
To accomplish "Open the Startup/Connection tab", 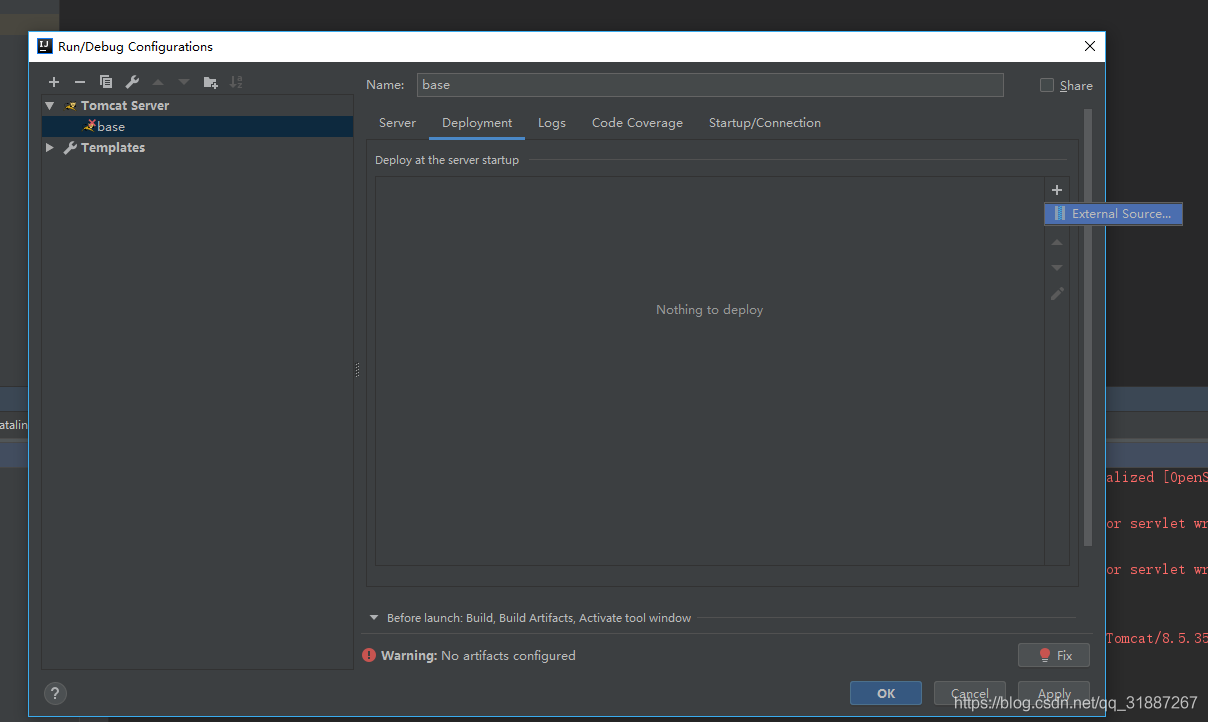I will pyautogui.click(x=765, y=123).
